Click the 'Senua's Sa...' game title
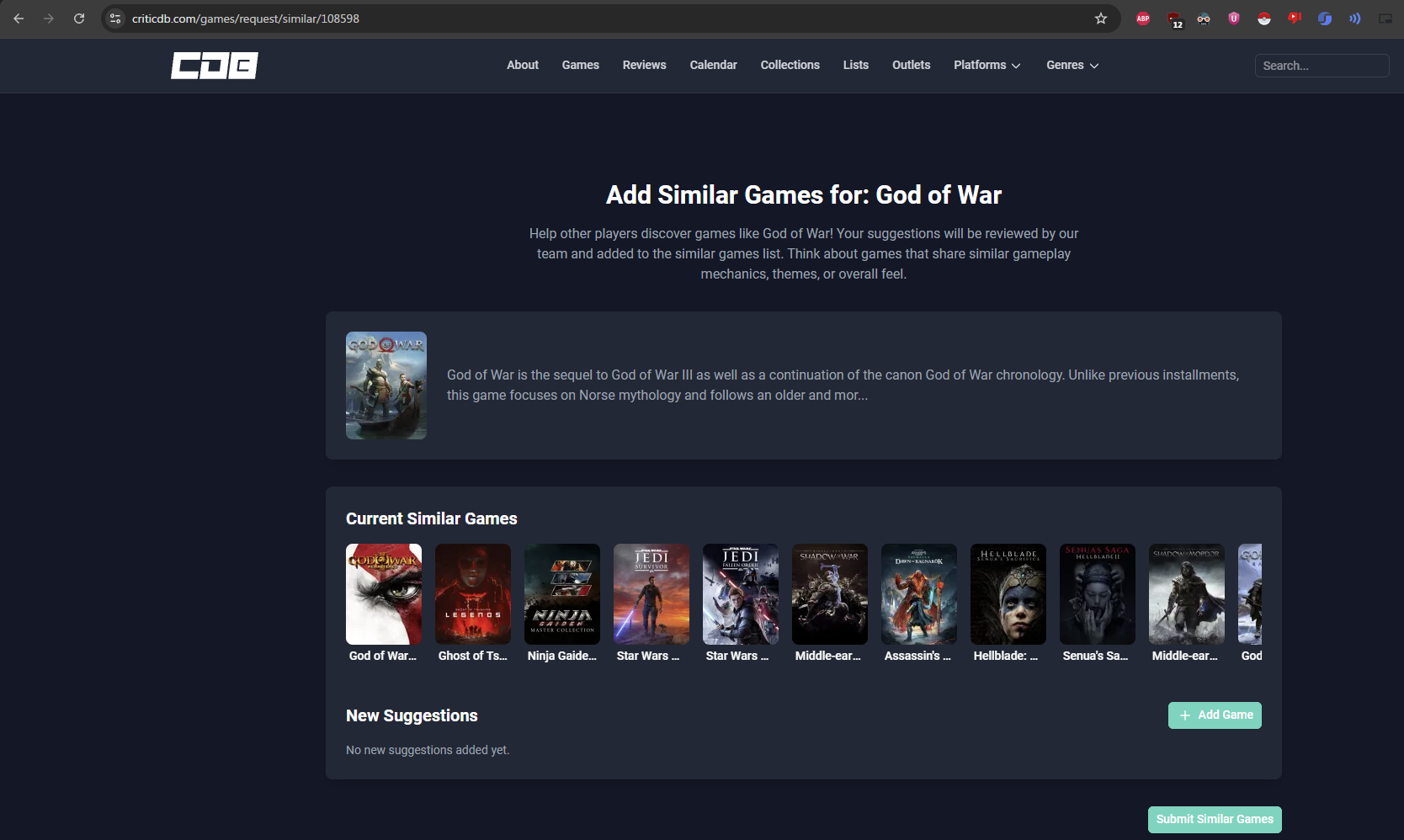Screen dimensions: 1404x840 1095,656
